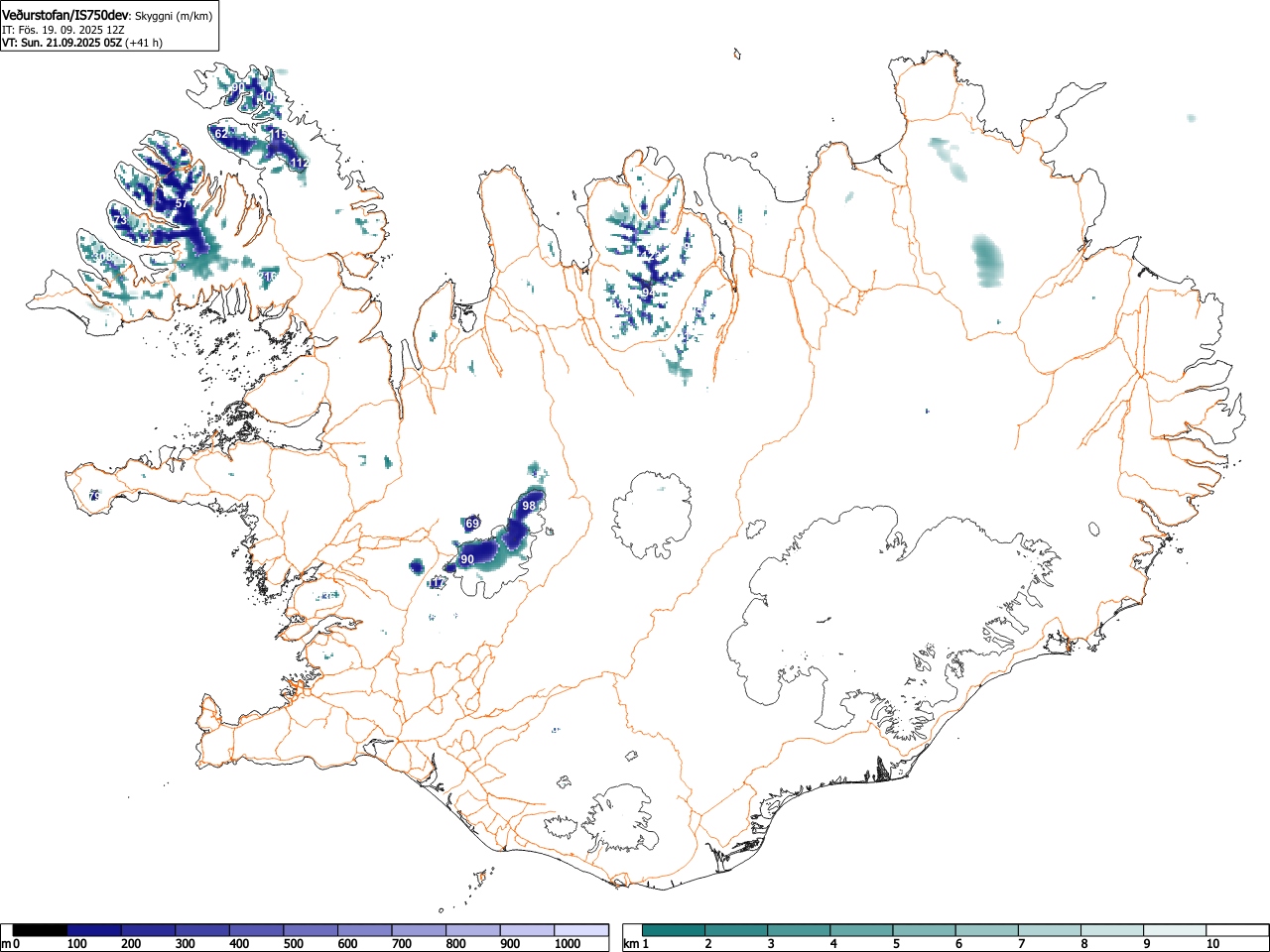The height and width of the screenshot is (952, 1270).
Task: Click the 900–1000 m legend color segment
Action: 527,930
